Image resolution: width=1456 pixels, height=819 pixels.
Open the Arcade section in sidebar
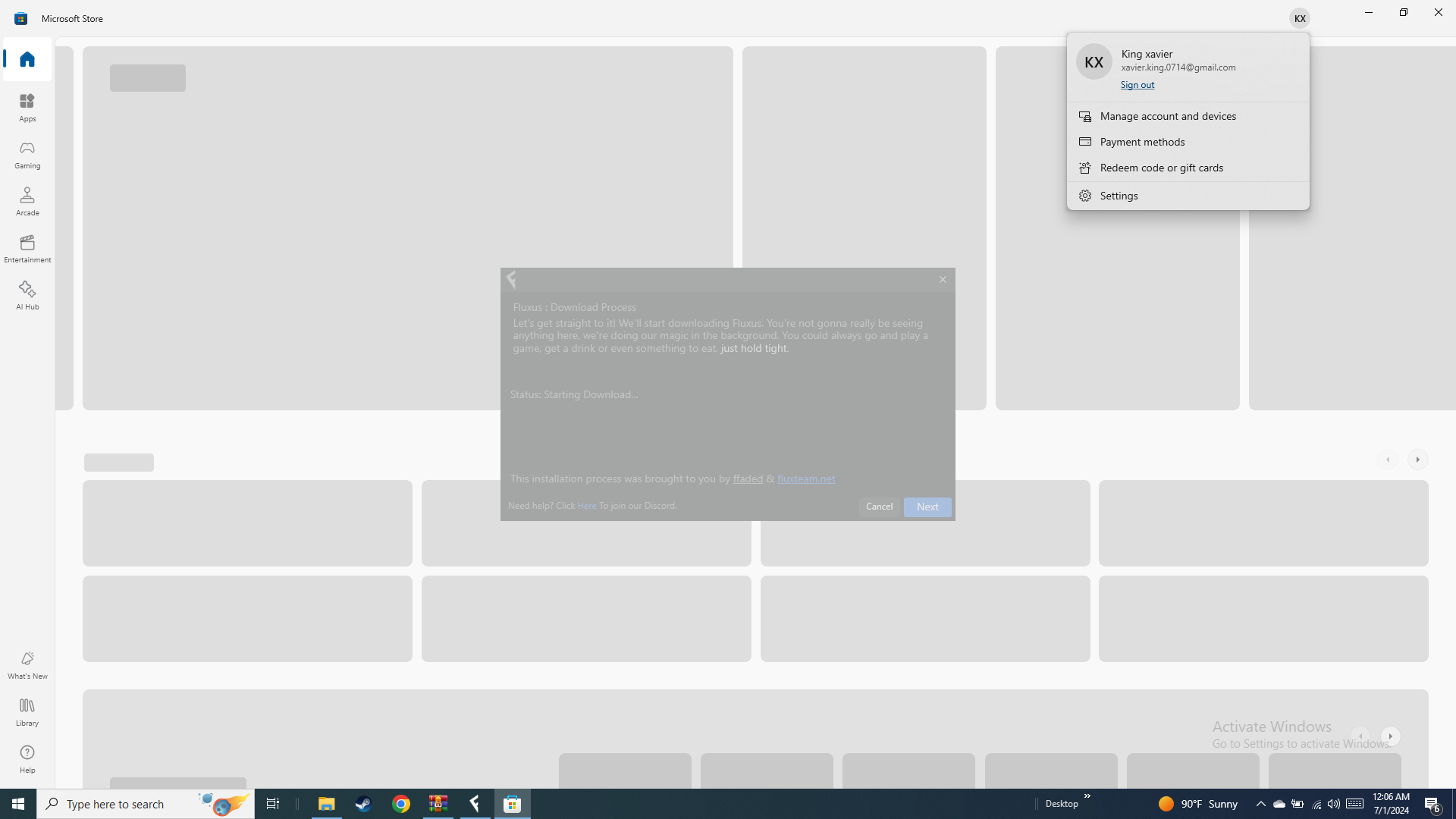[x=27, y=201]
